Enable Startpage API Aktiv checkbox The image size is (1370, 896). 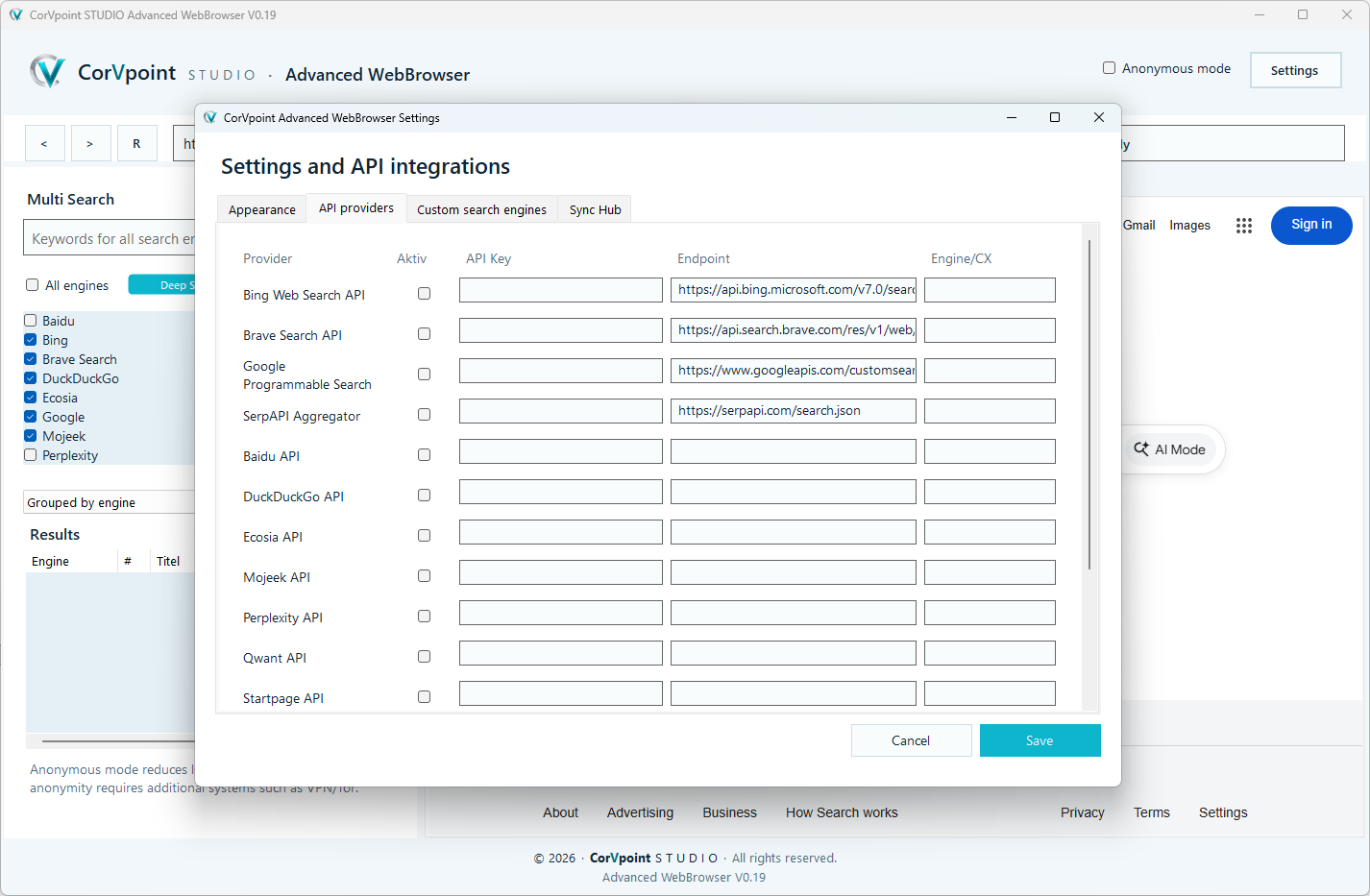point(424,697)
